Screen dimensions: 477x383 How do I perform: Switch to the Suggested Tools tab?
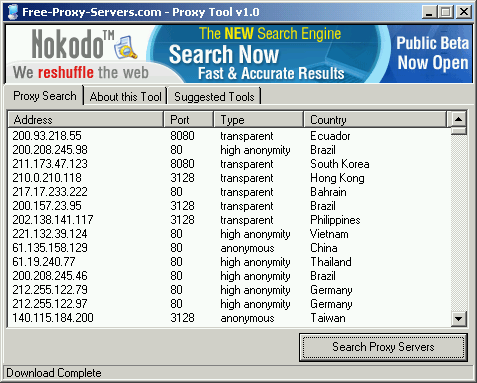[214, 97]
